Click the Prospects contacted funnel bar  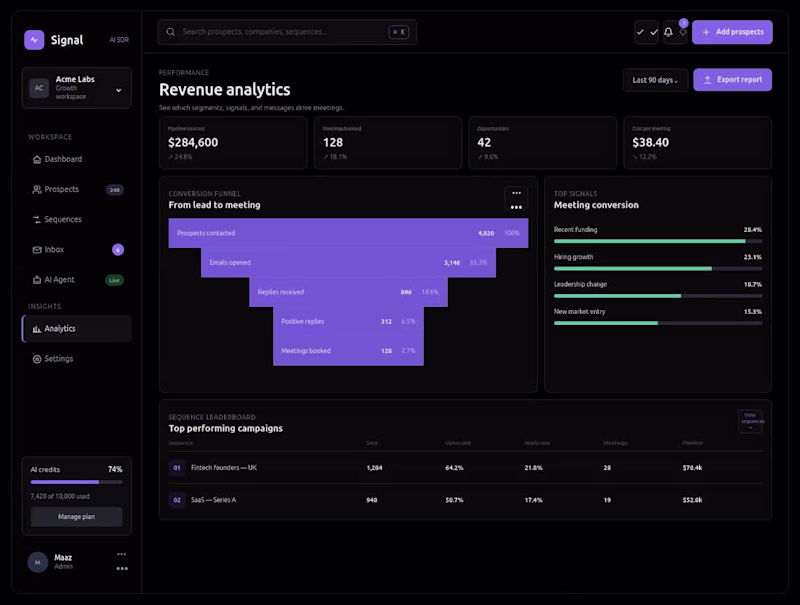pyautogui.click(x=348, y=233)
